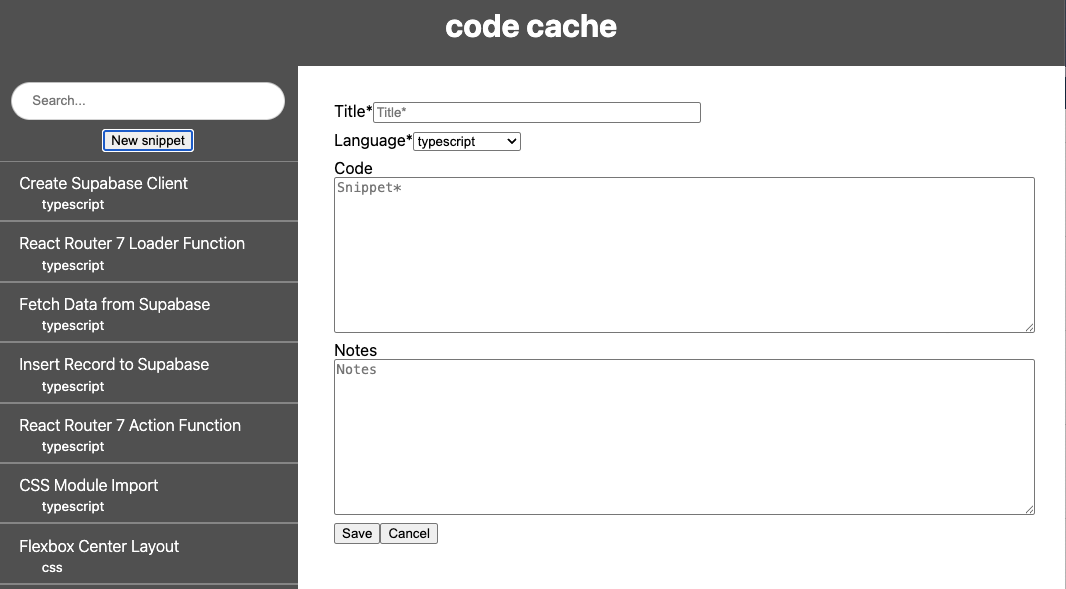Viewport: 1066px width, 589px height.
Task: Expand the Language dropdown showing typescript
Action: 467,142
